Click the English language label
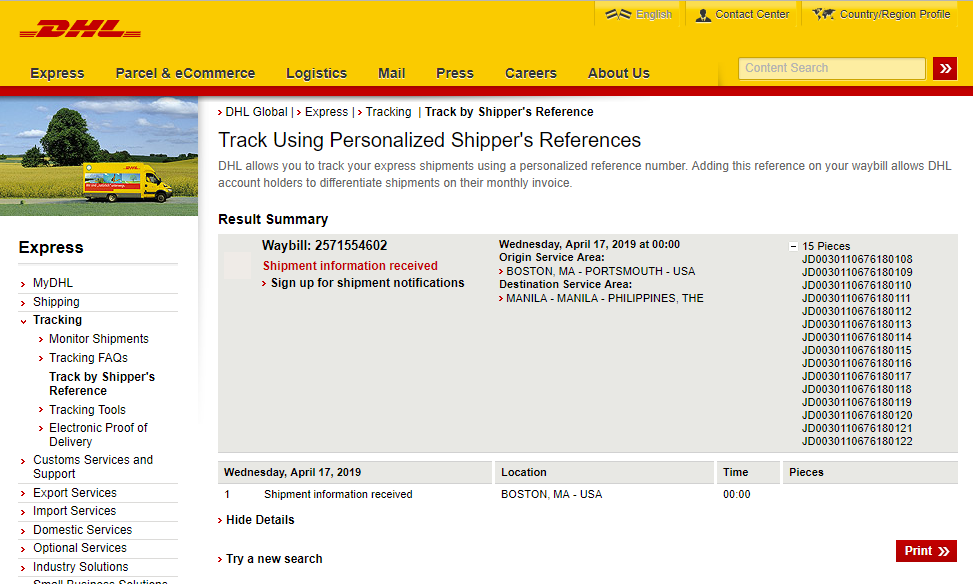Viewport: 973px width, 584px height. (x=654, y=14)
